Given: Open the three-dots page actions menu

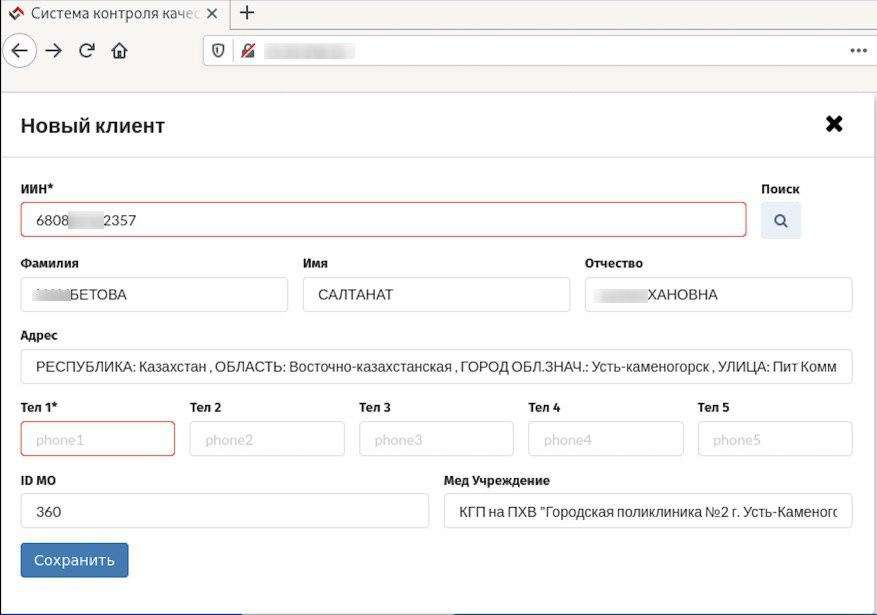Looking at the screenshot, I should tap(858, 51).
